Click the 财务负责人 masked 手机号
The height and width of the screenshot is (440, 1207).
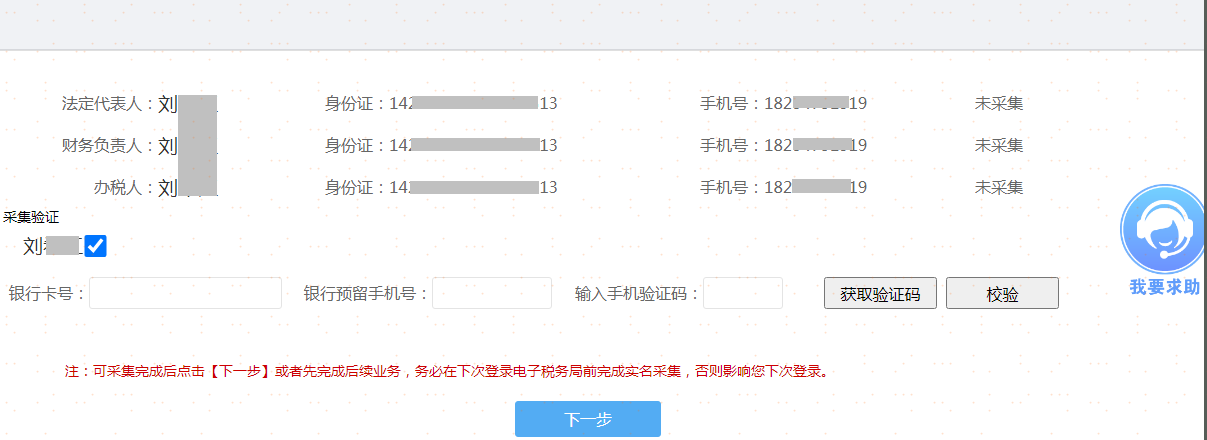pos(815,145)
